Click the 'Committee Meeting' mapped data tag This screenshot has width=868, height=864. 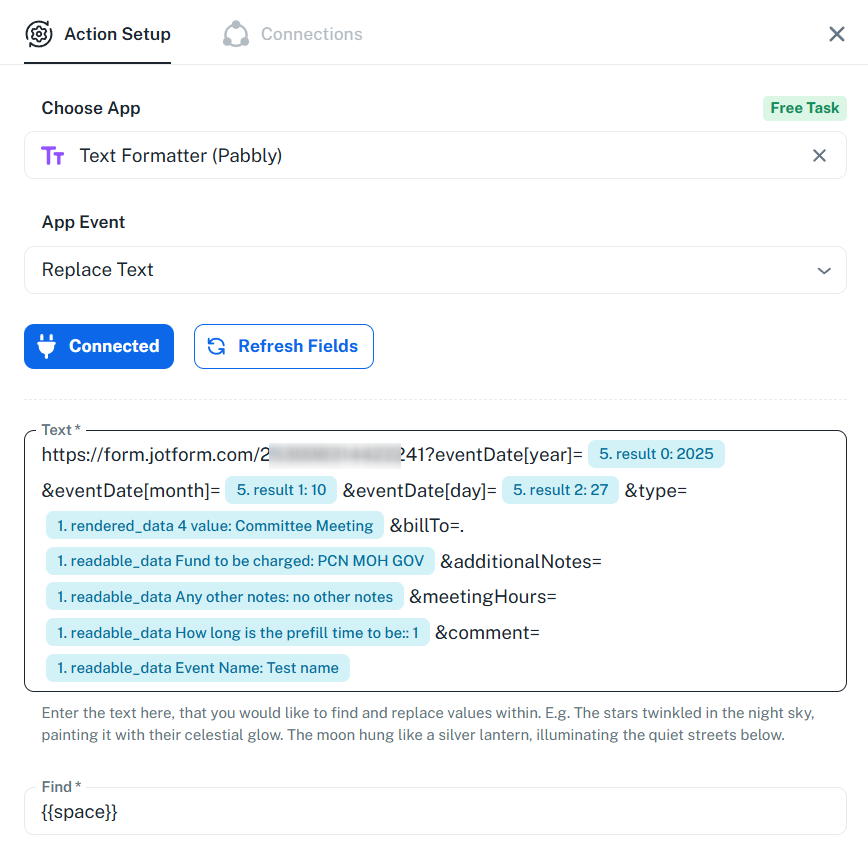[x=214, y=526]
